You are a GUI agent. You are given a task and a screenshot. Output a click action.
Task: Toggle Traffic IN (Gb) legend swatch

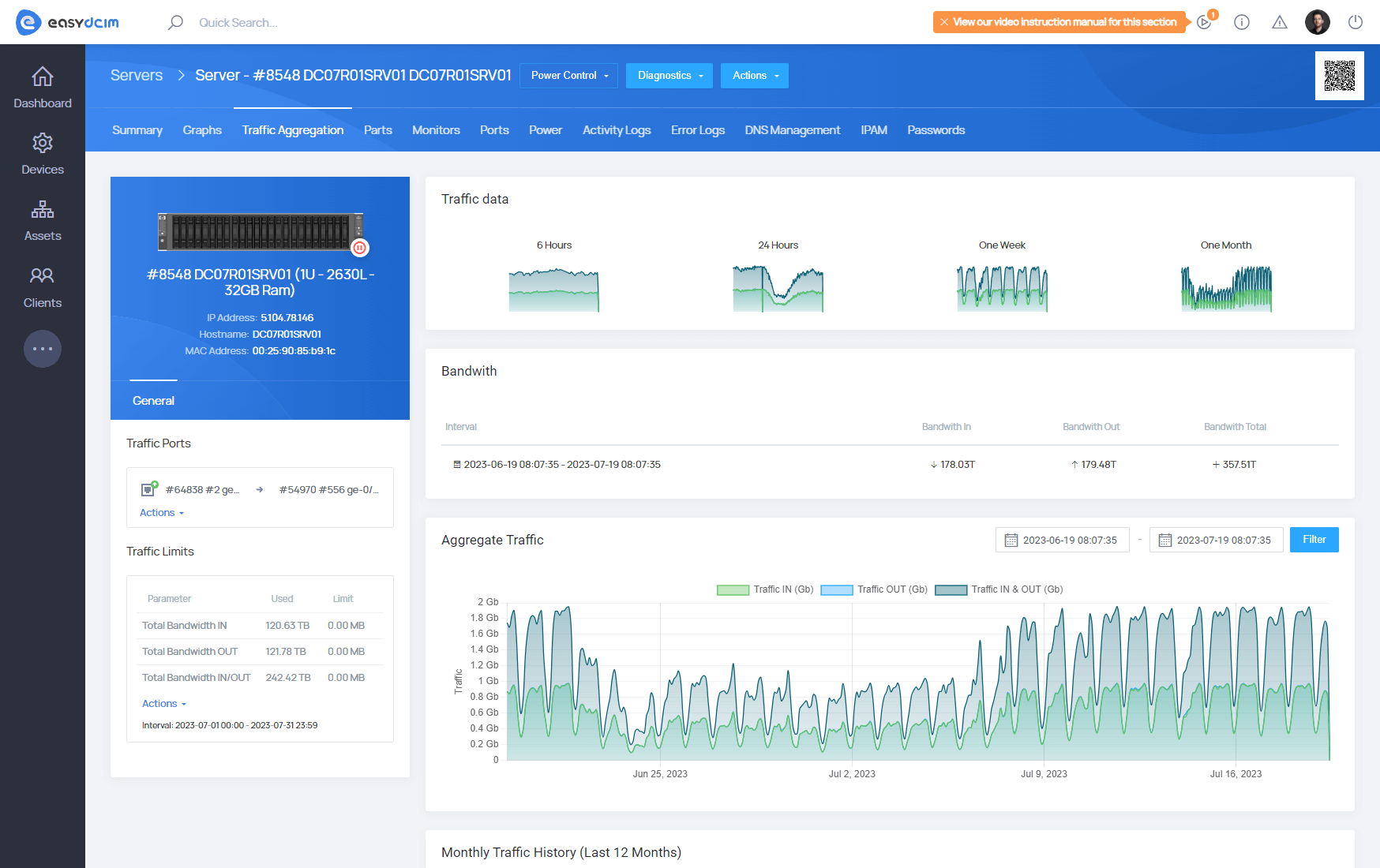point(733,590)
